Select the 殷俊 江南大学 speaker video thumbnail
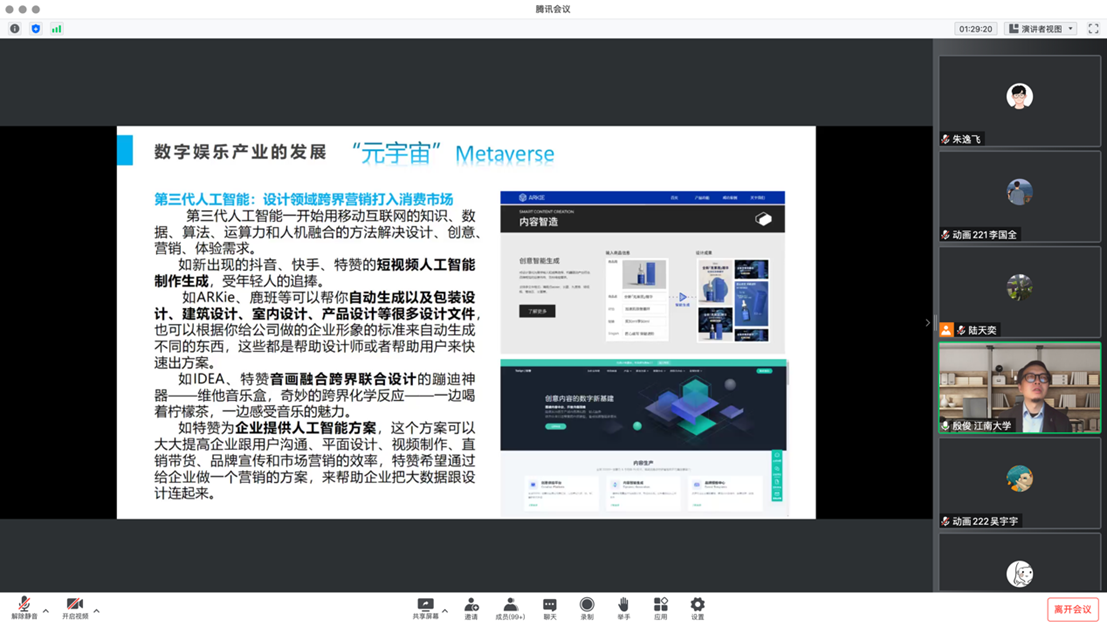 point(1019,388)
